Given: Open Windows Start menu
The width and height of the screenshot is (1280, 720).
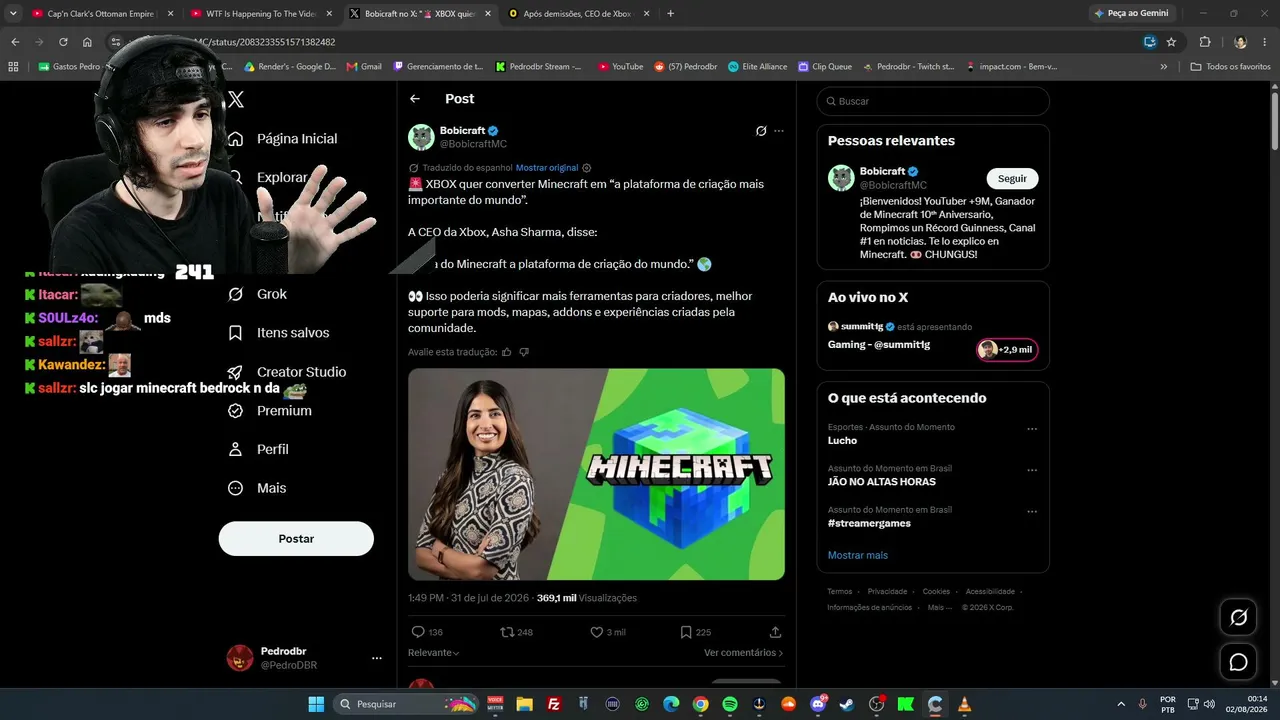Looking at the screenshot, I should pyautogui.click(x=316, y=704).
